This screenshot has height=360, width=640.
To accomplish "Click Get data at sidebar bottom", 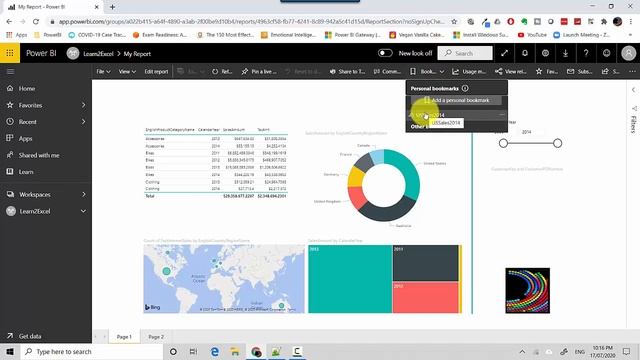I will click(x=30, y=336).
